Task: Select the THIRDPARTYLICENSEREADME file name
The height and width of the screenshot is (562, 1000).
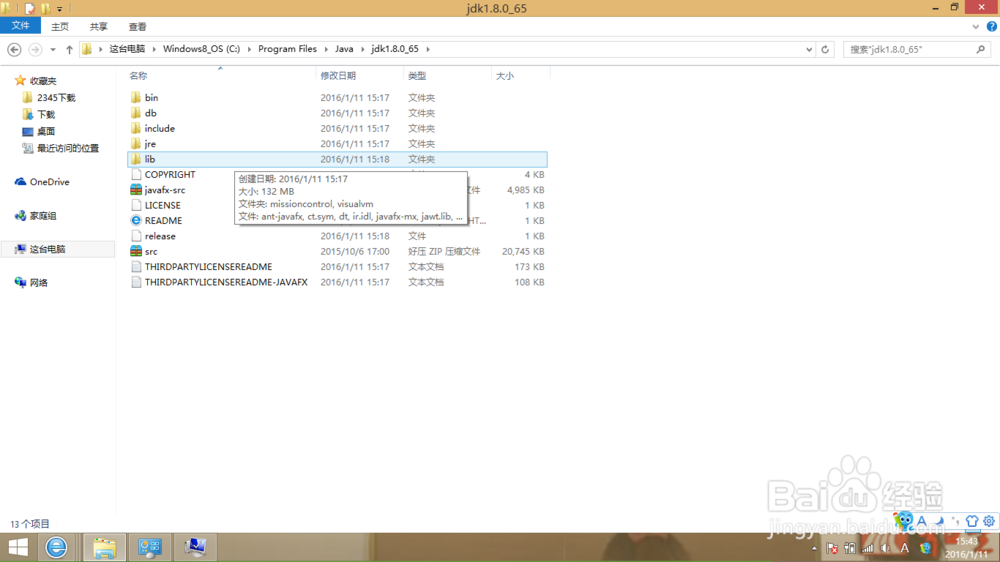Action: tap(208, 267)
